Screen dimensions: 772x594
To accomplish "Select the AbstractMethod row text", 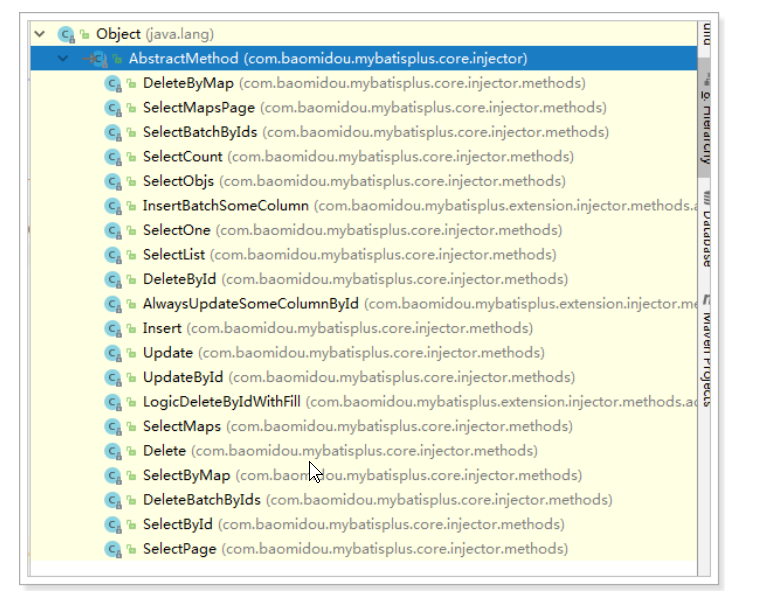I will point(328,59).
